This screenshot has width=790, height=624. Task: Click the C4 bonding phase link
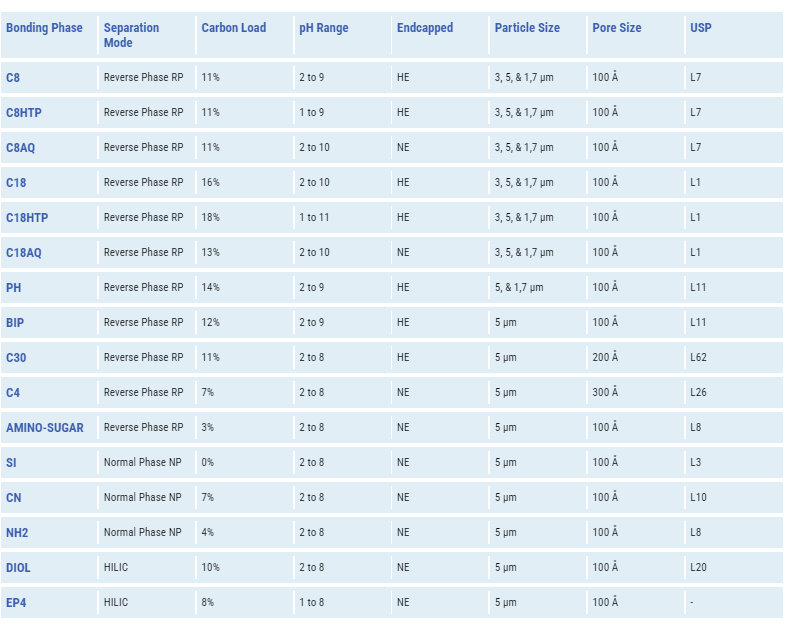click(13, 393)
